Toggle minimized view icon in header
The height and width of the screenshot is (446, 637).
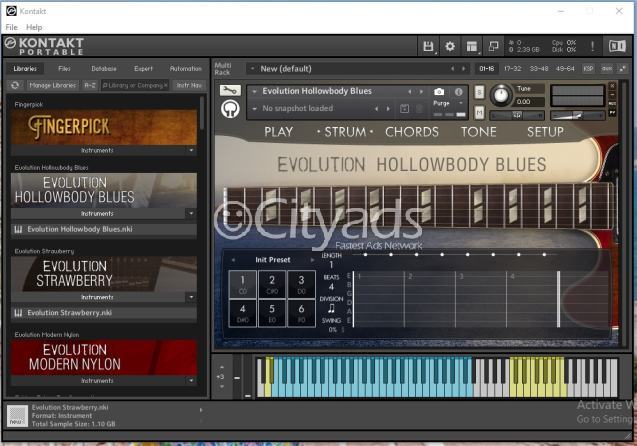[x=493, y=46]
